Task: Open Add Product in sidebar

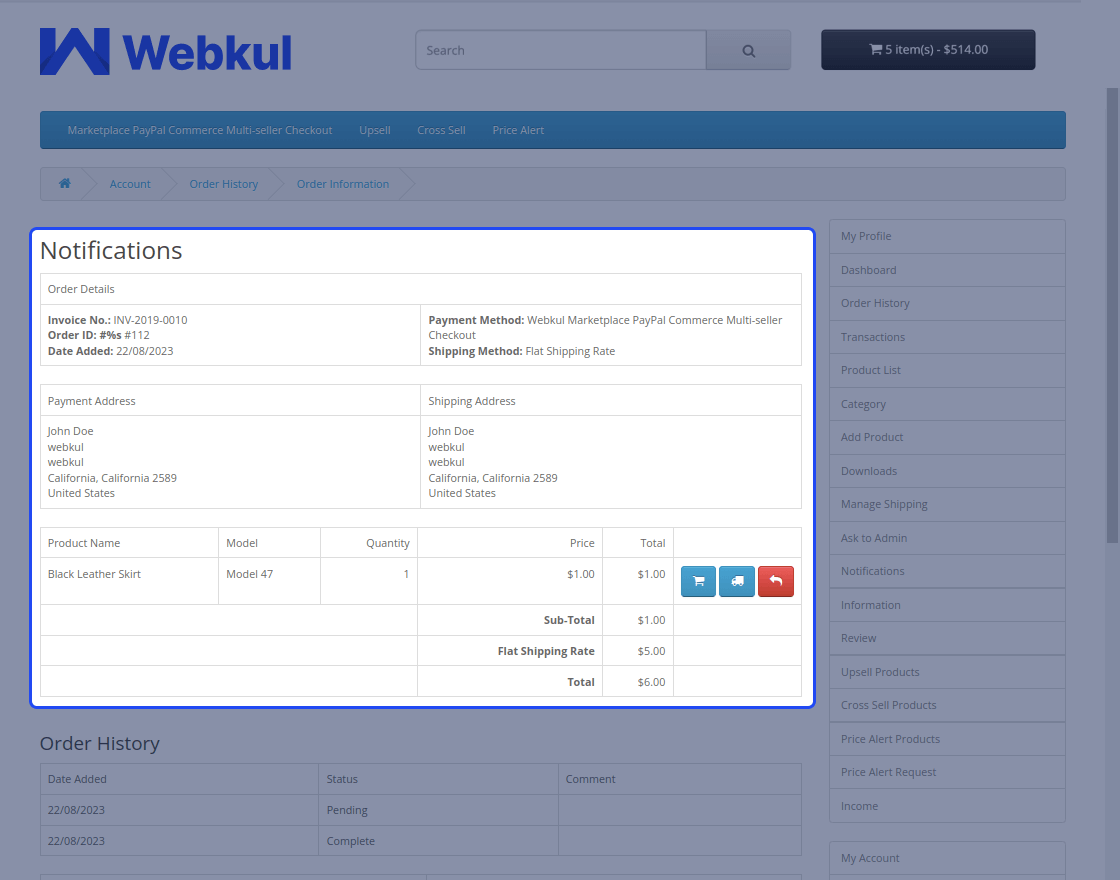Action: click(x=947, y=437)
